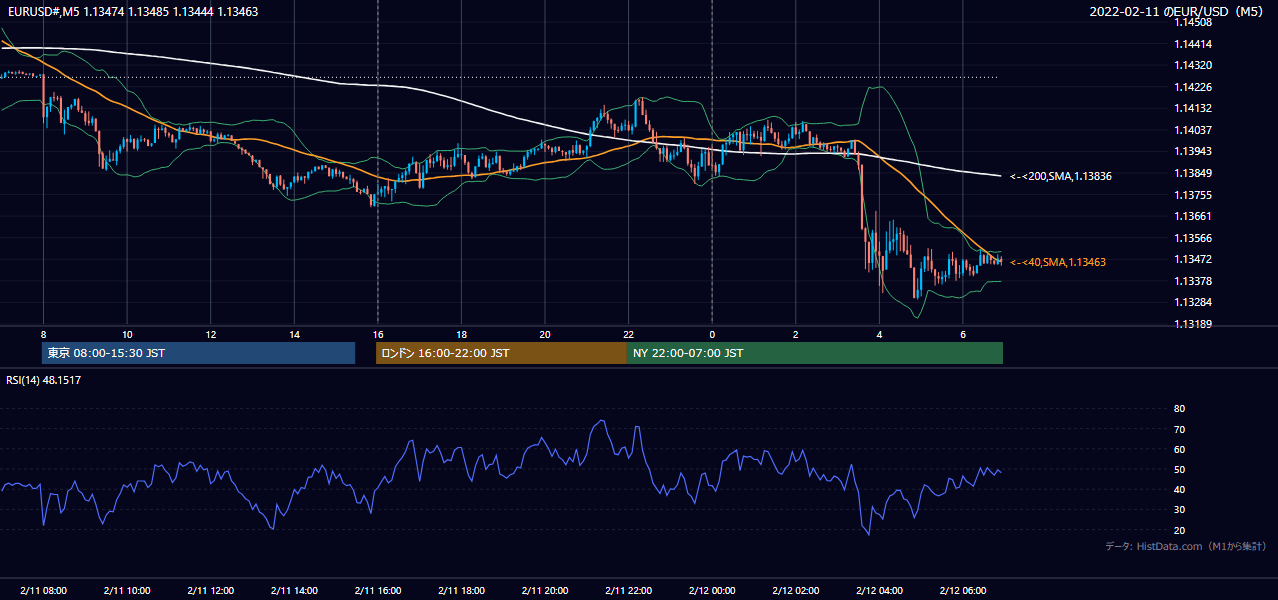Screen dimensions: 1278x600
Task: Click price level 1.13284 on axis
Action: pyautogui.click(x=1193, y=302)
